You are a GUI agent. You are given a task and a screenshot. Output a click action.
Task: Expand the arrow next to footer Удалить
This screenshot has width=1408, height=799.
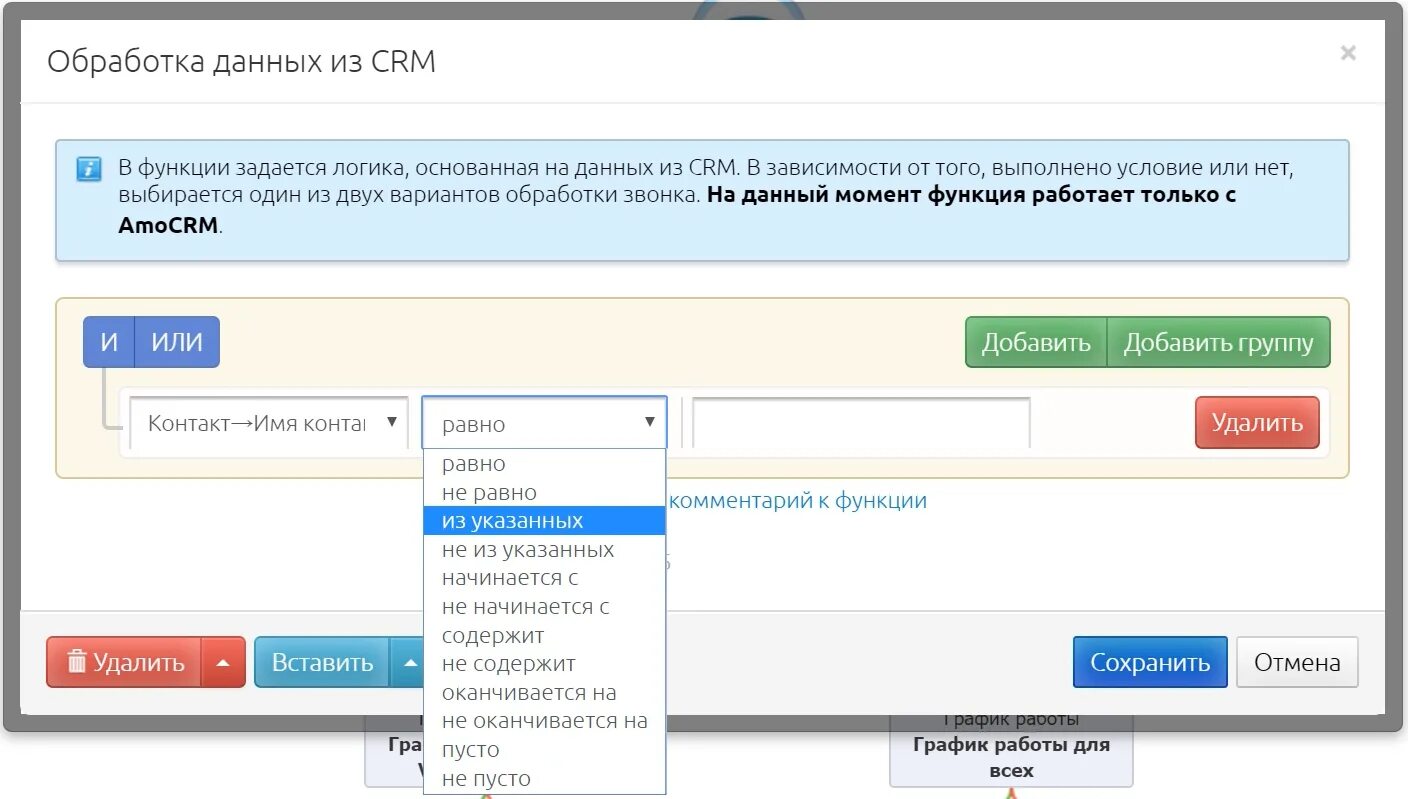click(x=224, y=662)
